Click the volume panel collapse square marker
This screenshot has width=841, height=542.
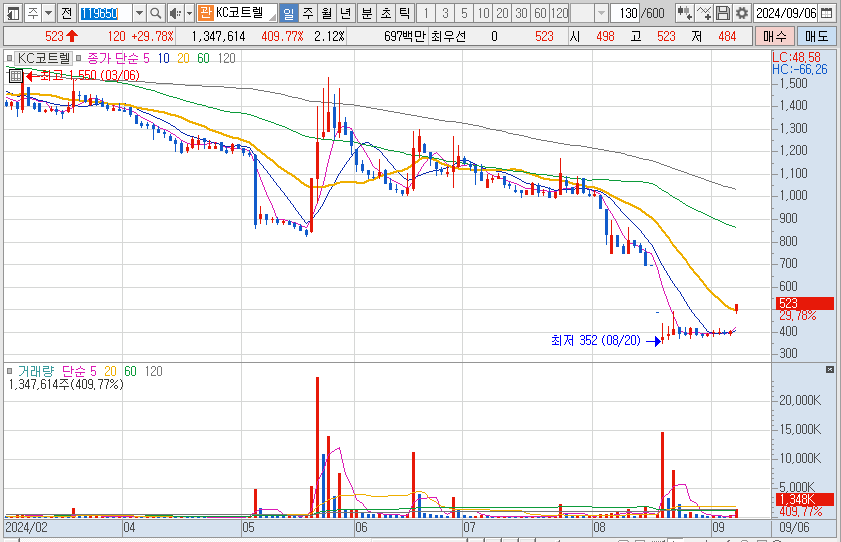pyautogui.click(x=9, y=371)
